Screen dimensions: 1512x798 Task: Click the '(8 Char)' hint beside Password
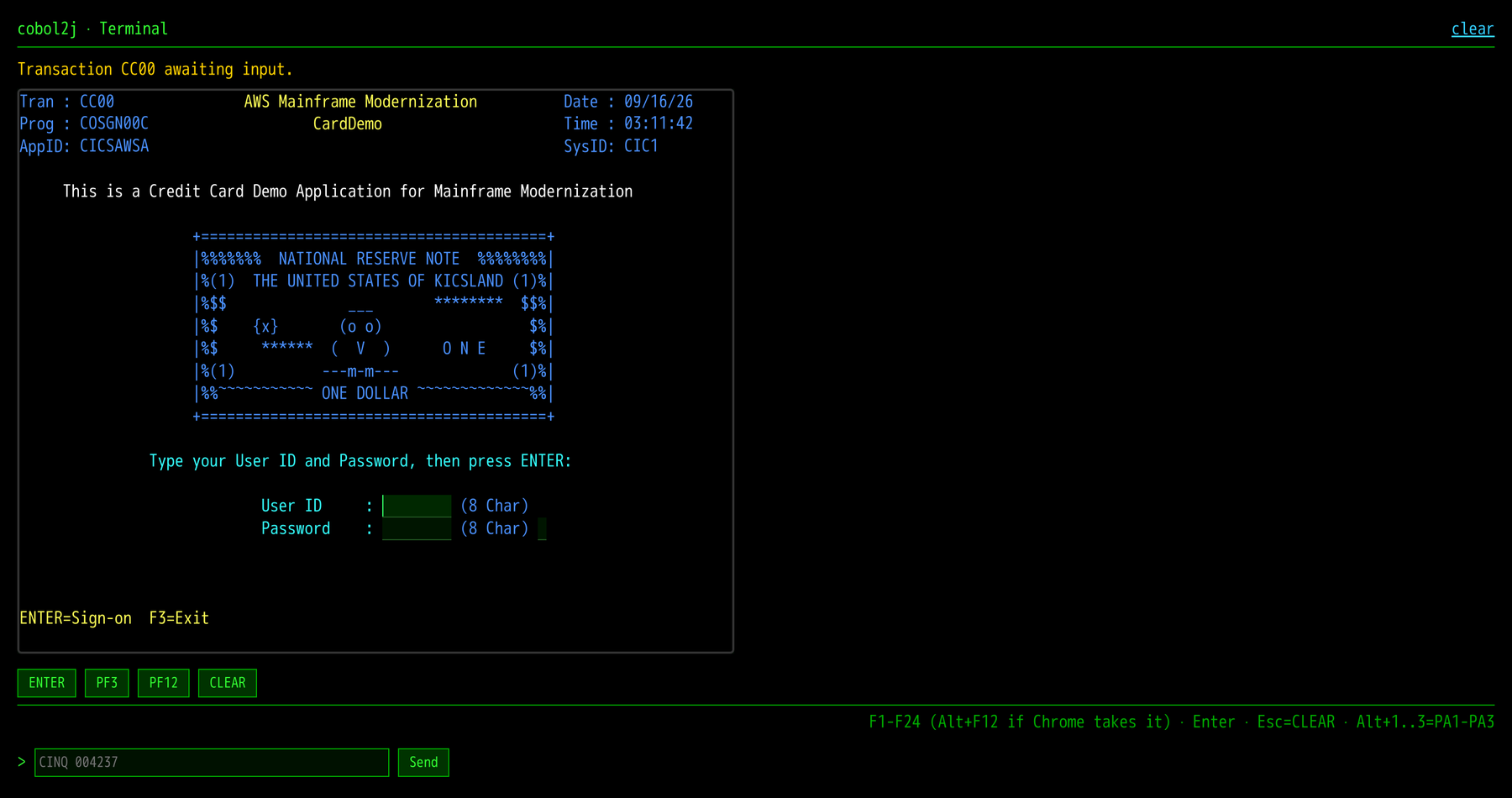(x=495, y=528)
